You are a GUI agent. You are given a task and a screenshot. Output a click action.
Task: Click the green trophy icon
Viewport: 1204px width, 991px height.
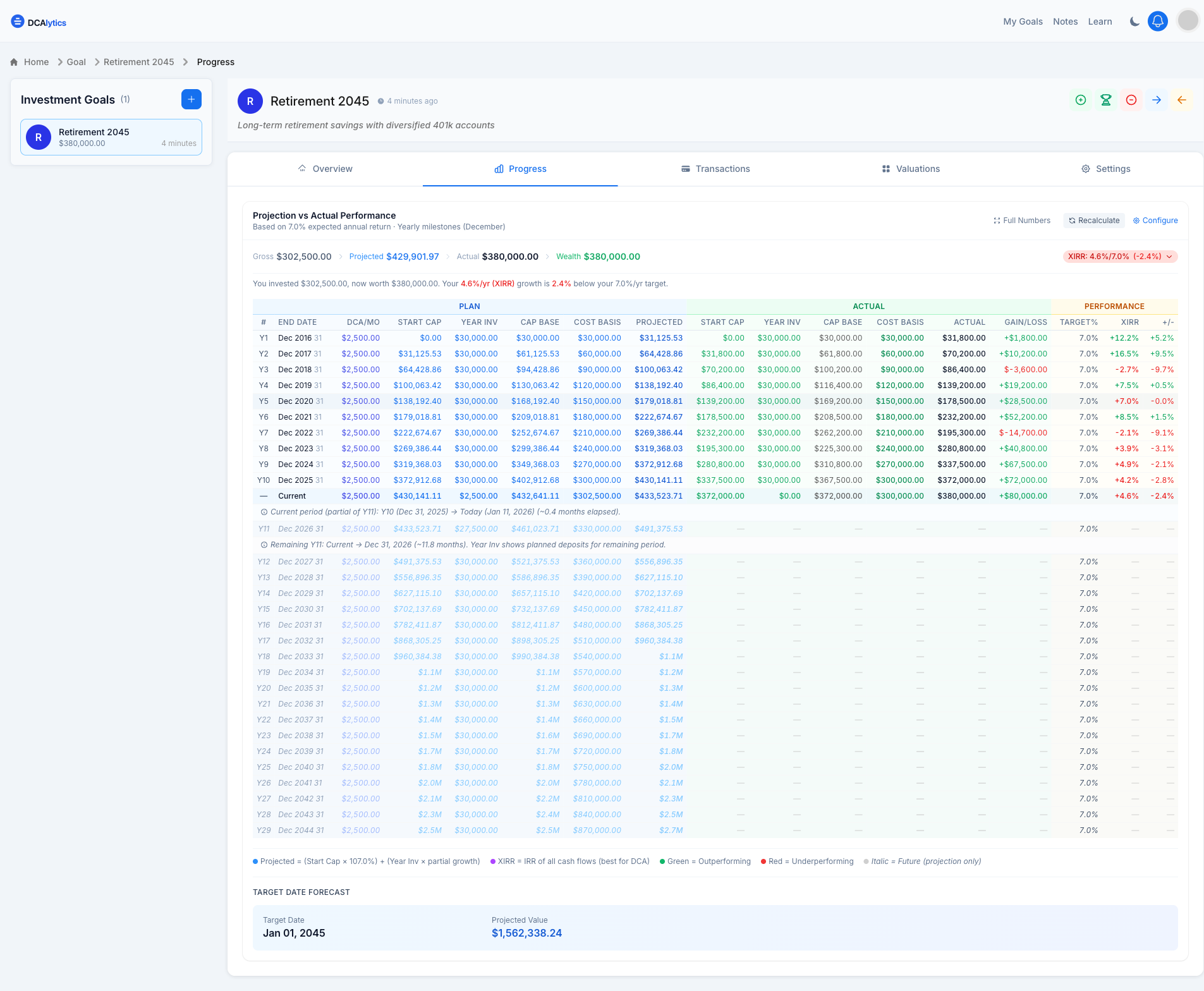coord(1106,100)
